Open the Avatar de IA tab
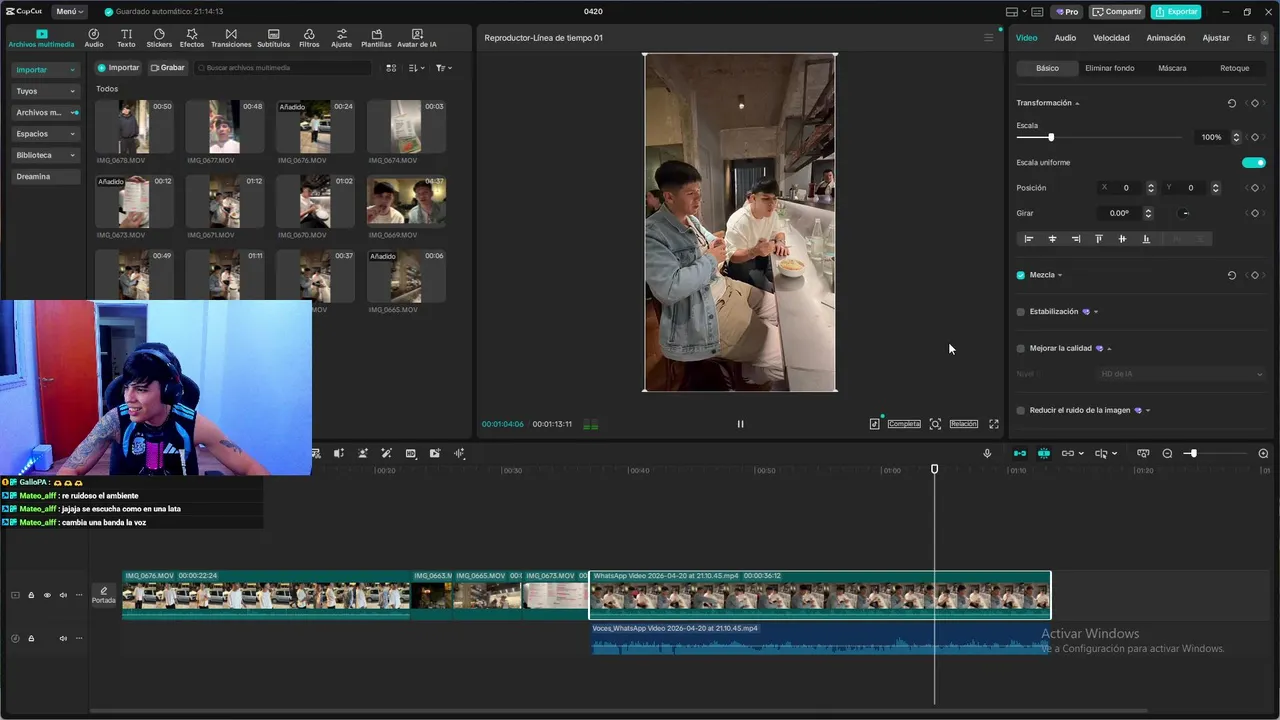 pos(417,38)
